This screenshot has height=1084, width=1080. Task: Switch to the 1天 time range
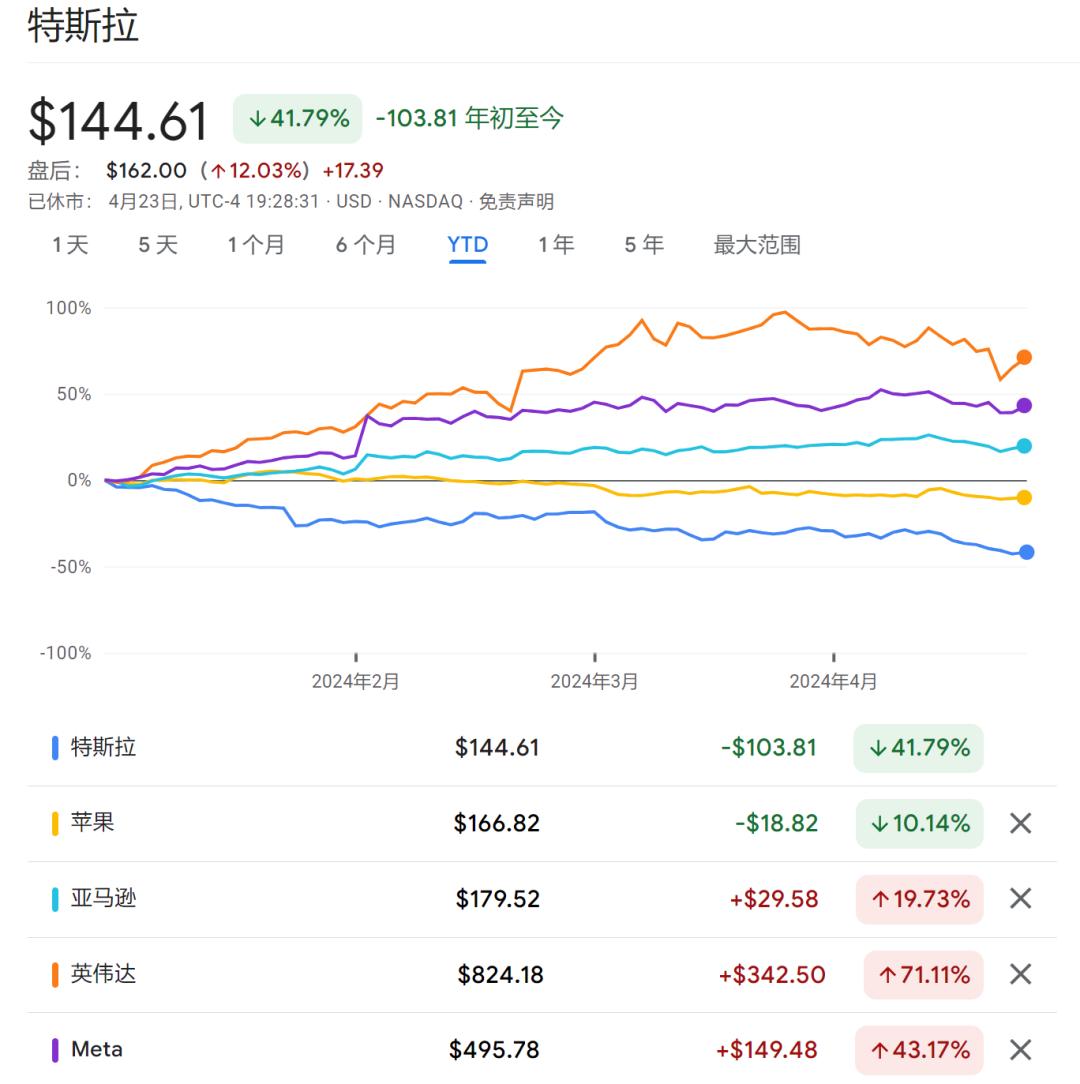click(71, 245)
